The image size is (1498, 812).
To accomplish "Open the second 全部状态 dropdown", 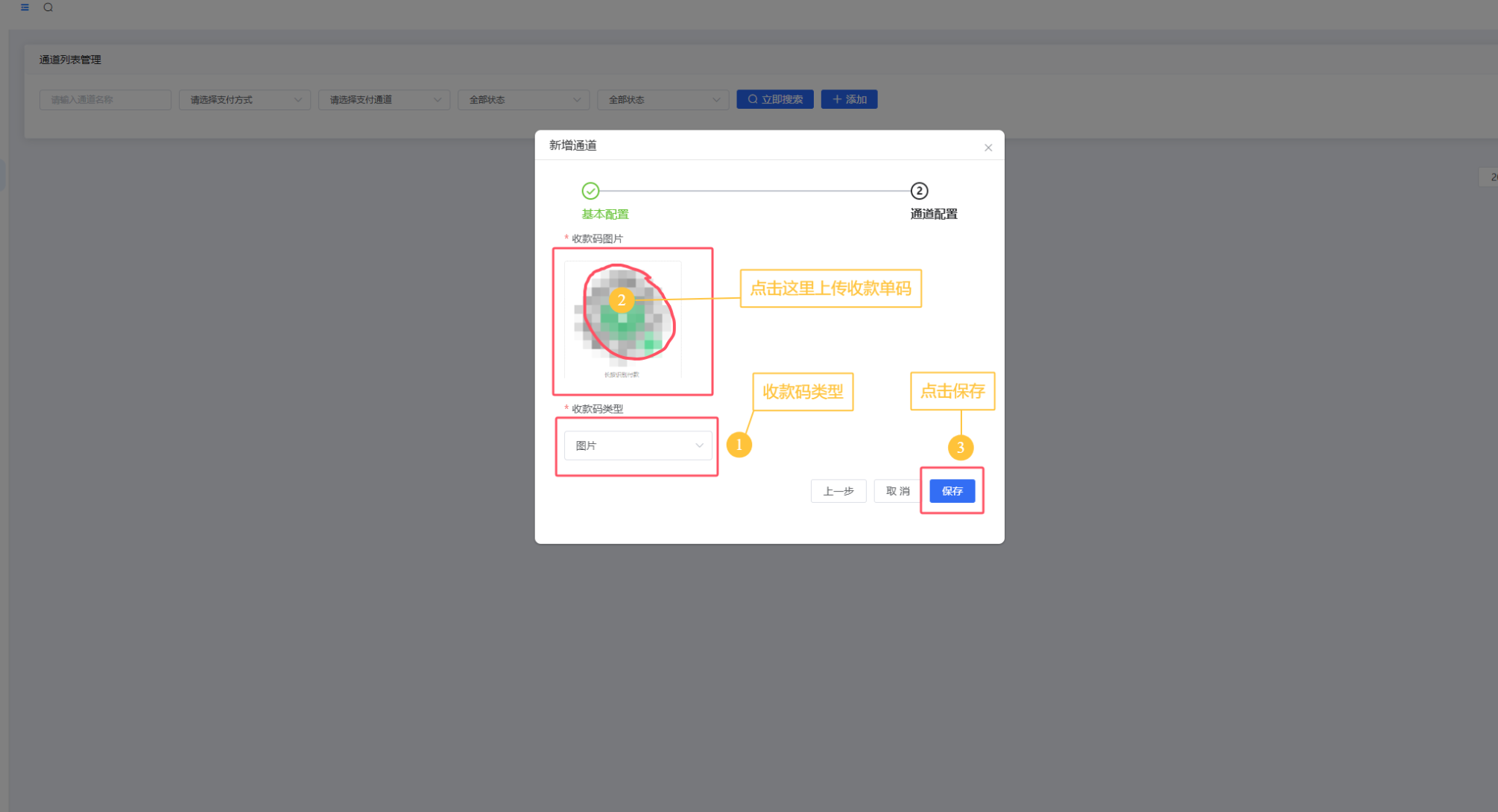I will [663, 100].
